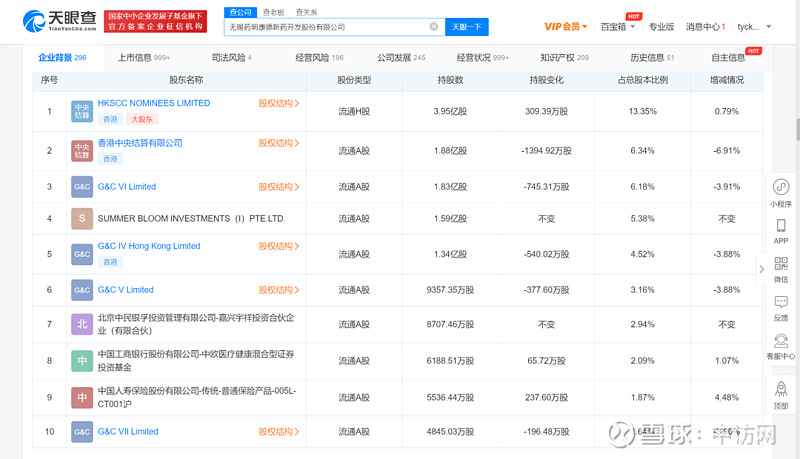Click the 天眼一下 search button
The height and width of the screenshot is (459, 800).
coord(466,27)
